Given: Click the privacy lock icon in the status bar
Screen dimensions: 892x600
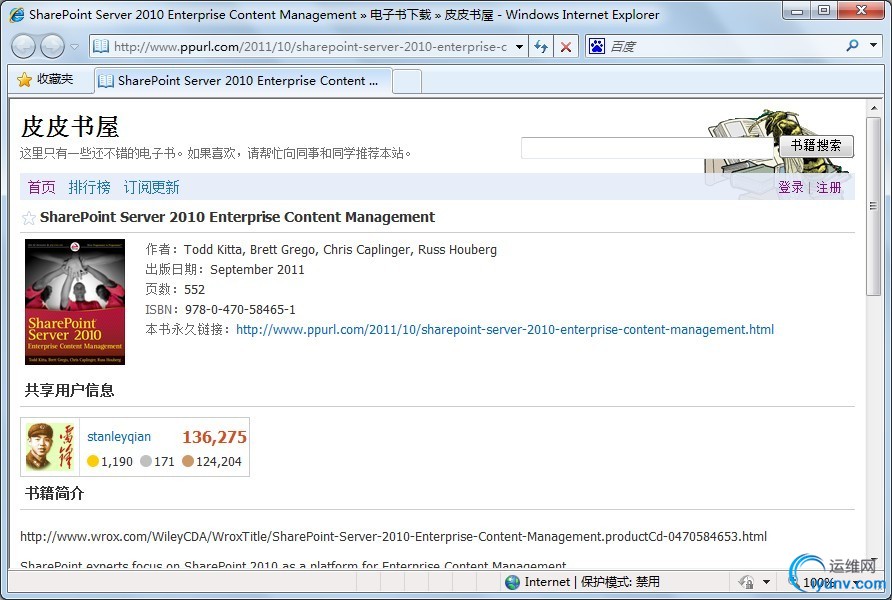Looking at the screenshot, I should click(746, 582).
